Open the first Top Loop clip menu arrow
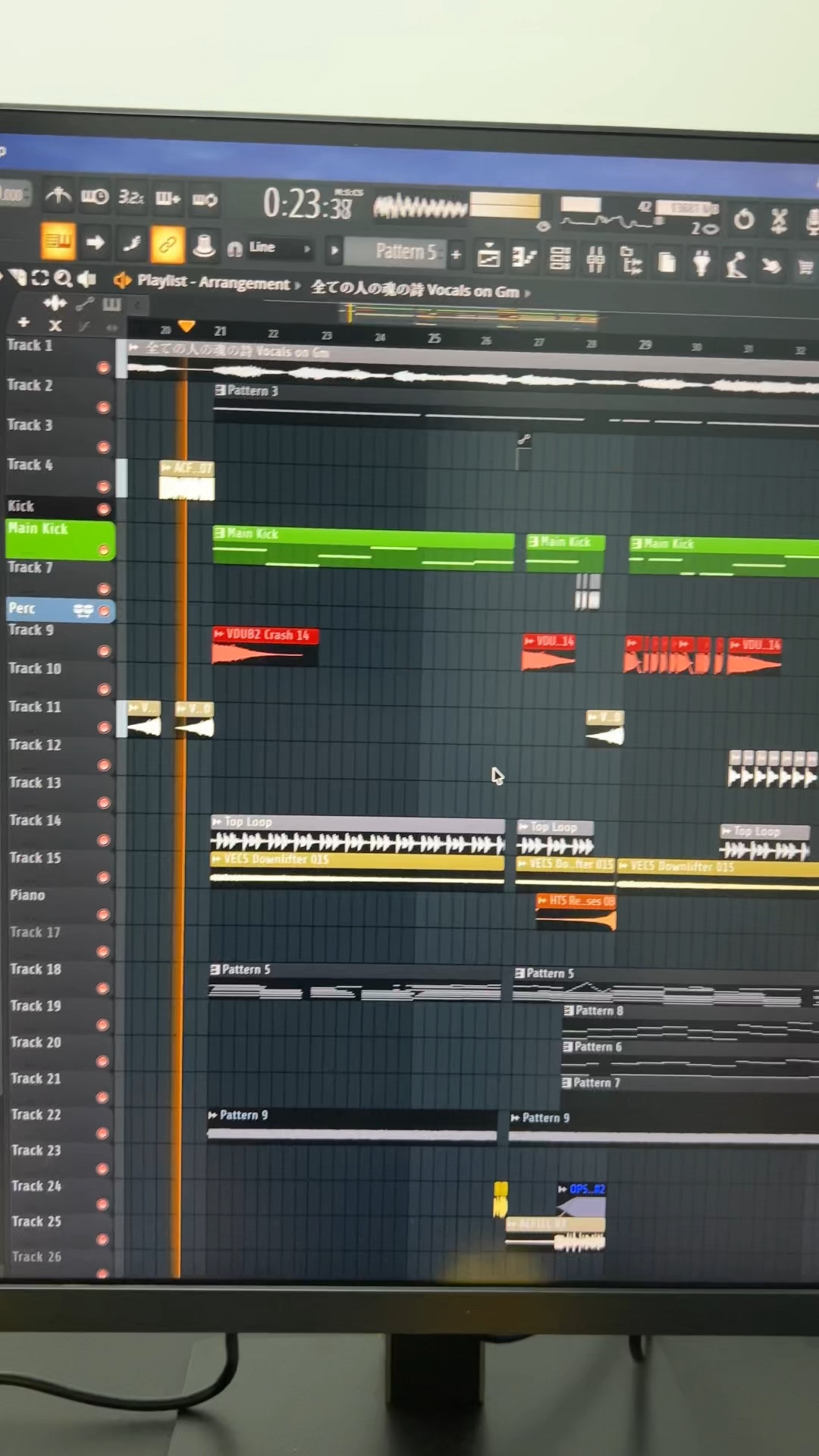 (217, 821)
